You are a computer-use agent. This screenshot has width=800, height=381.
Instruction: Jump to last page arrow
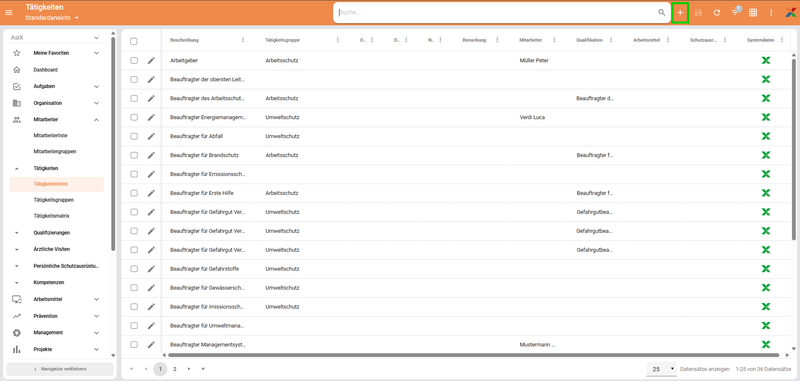(204, 369)
